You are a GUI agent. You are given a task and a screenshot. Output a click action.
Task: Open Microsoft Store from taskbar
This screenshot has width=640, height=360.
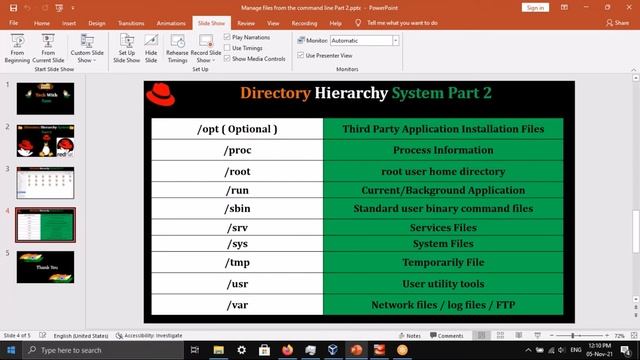[264, 350]
